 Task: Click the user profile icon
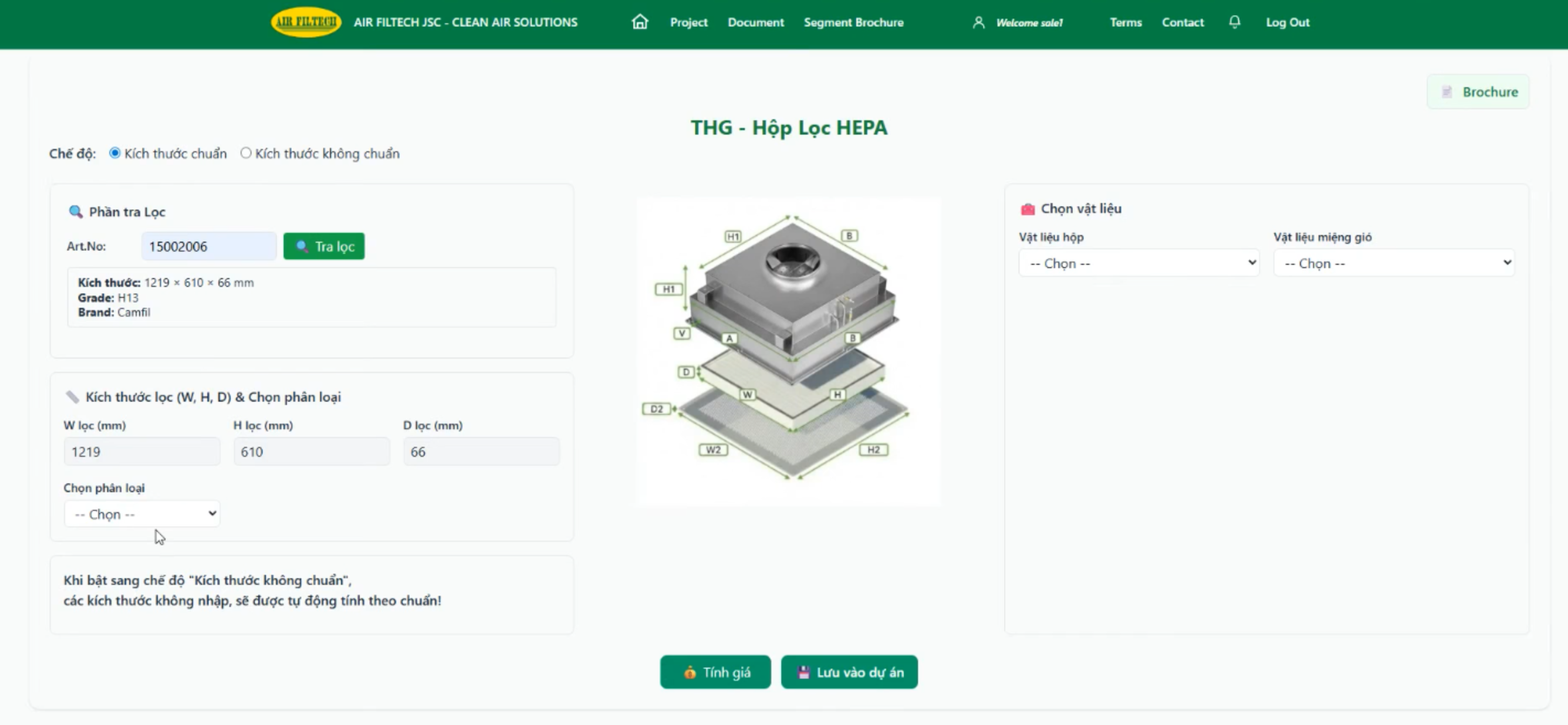(978, 23)
